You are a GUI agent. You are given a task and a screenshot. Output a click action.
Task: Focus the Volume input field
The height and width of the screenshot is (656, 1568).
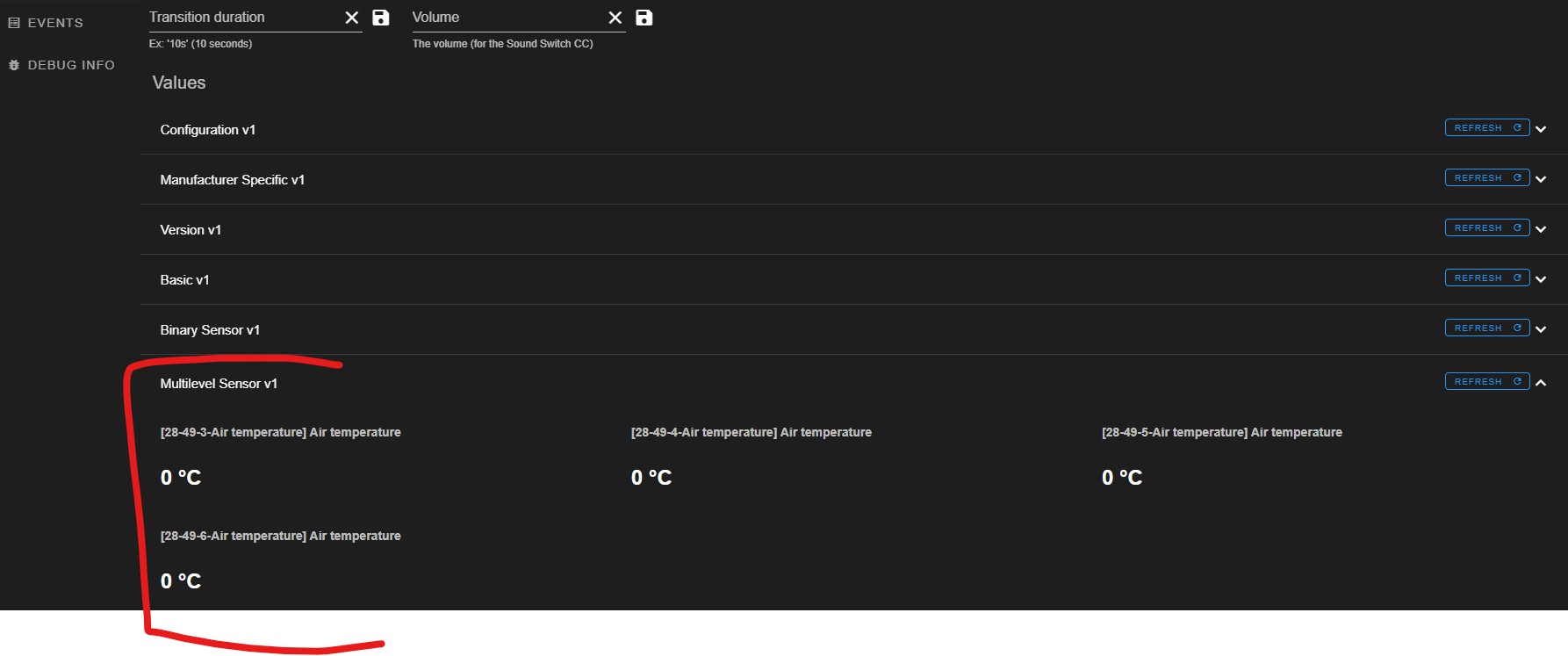(x=507, y=18)
